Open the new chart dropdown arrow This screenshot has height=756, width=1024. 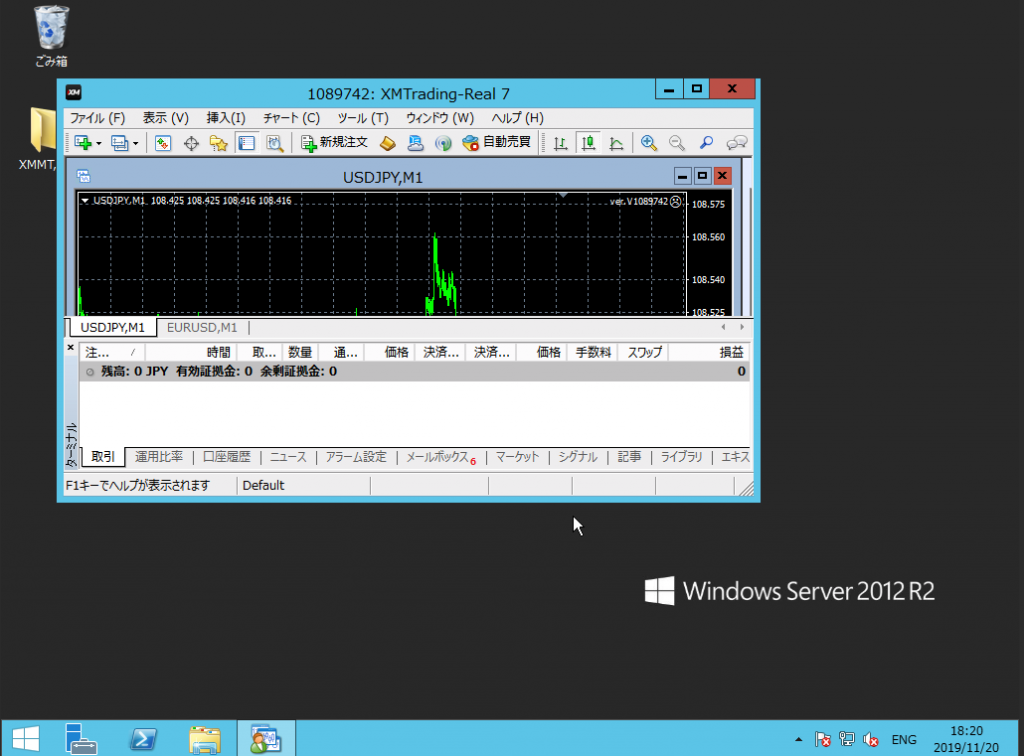(99, 144)
